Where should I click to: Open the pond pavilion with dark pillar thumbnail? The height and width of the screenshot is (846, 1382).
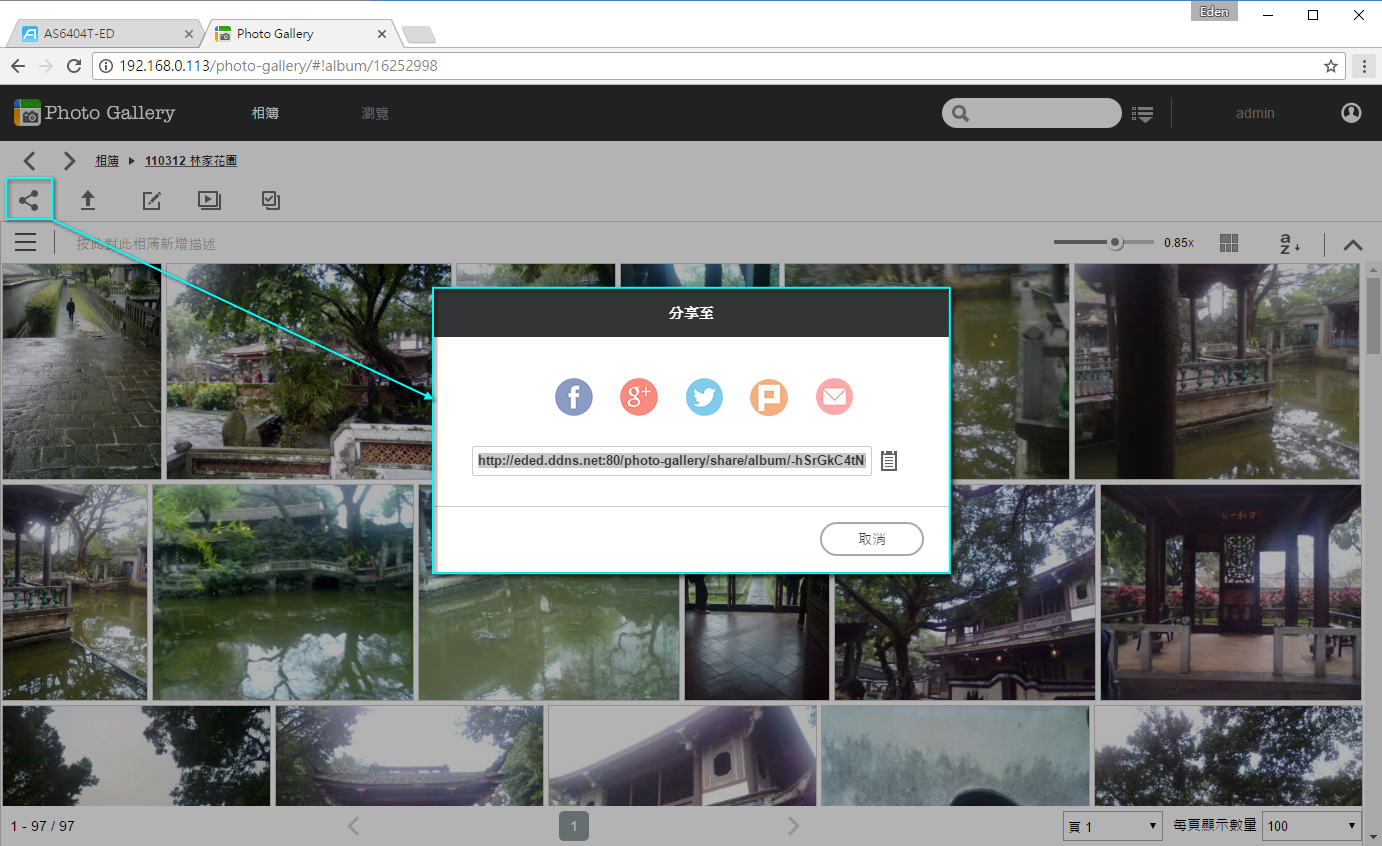click(1217, 371)
